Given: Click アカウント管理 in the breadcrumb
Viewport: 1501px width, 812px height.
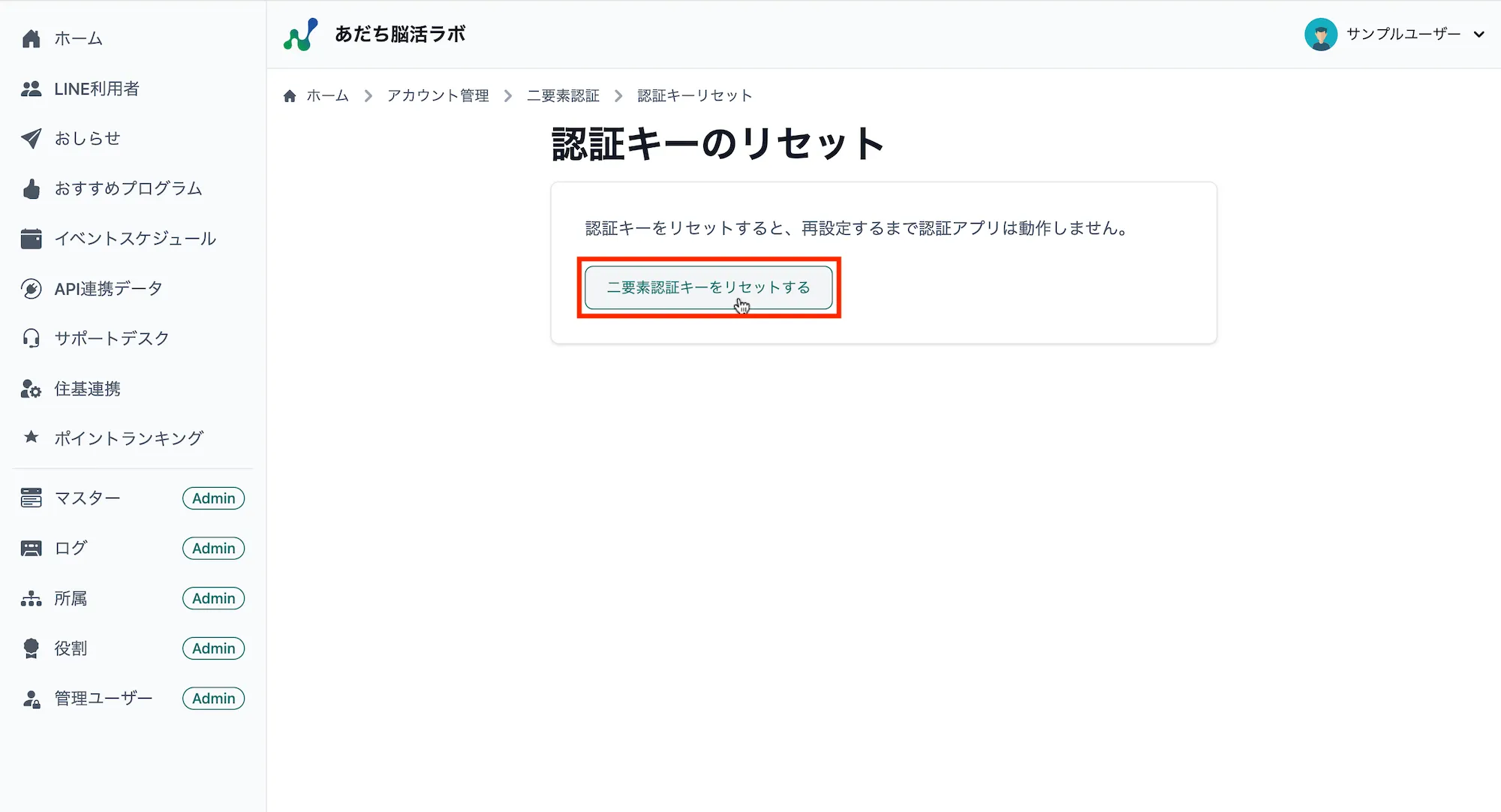Looking at the screenshot, I should pos(438,95).
